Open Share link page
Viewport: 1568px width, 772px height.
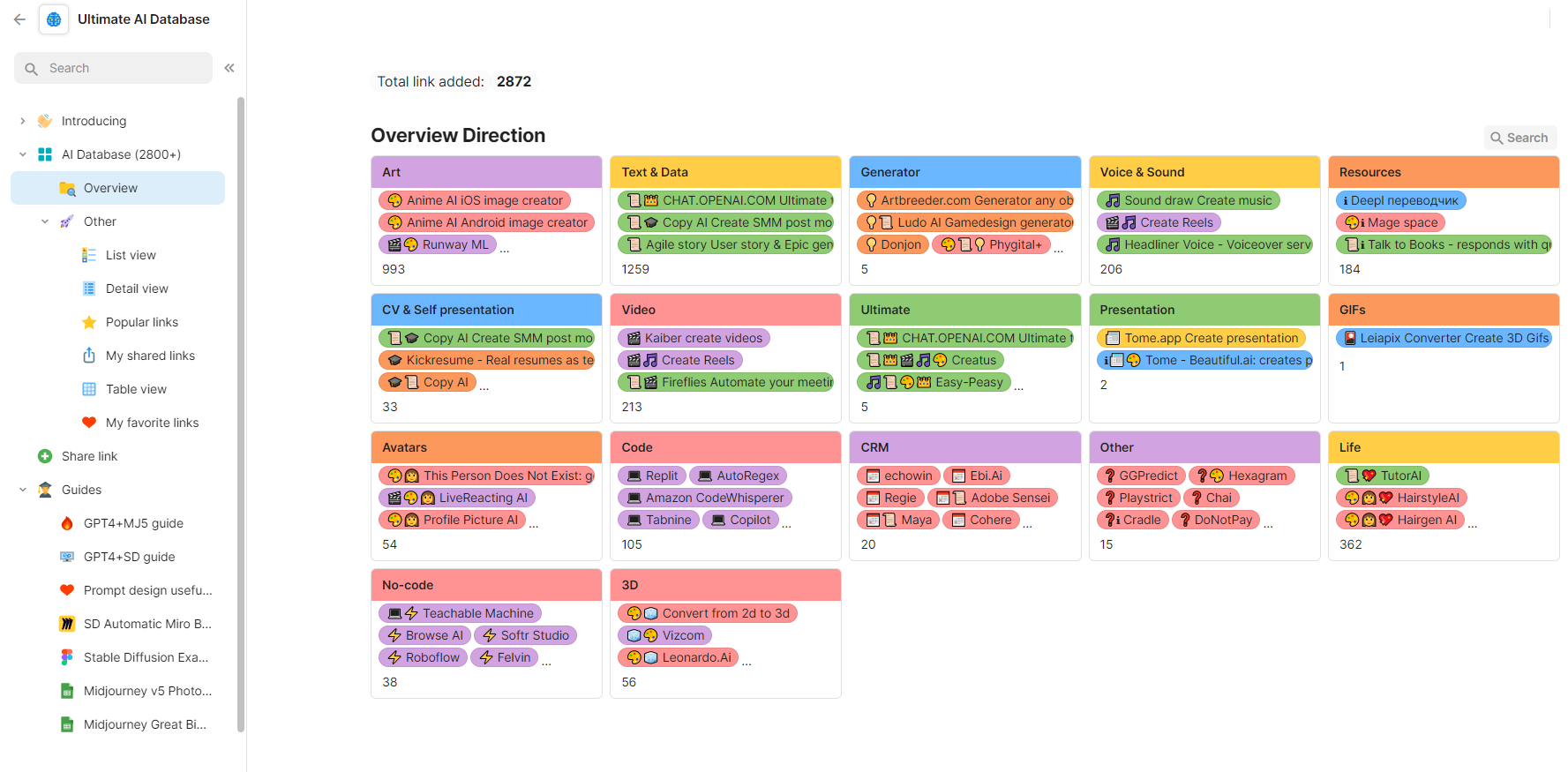tap(89, 456)
